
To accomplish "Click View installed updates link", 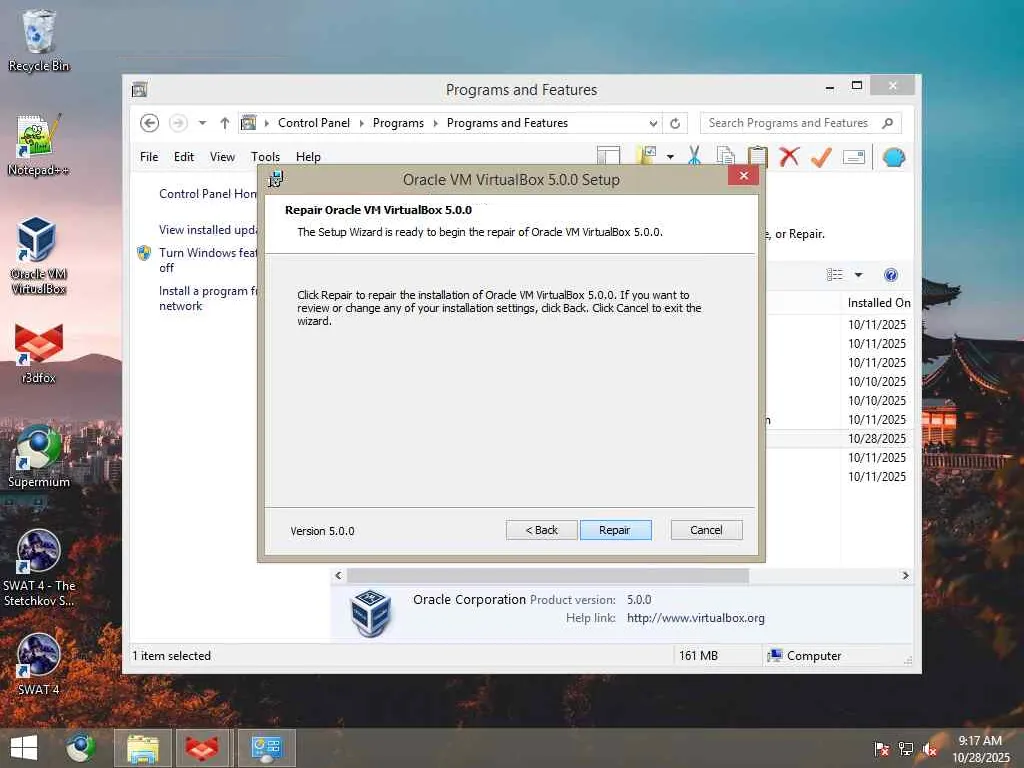I will pos(208,230).
